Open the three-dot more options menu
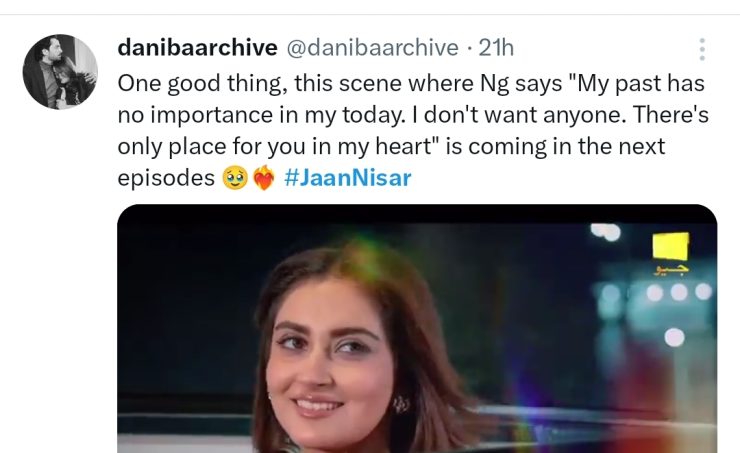Image resolution: width=740 pixels, height=453 pixels. [702, 50]
